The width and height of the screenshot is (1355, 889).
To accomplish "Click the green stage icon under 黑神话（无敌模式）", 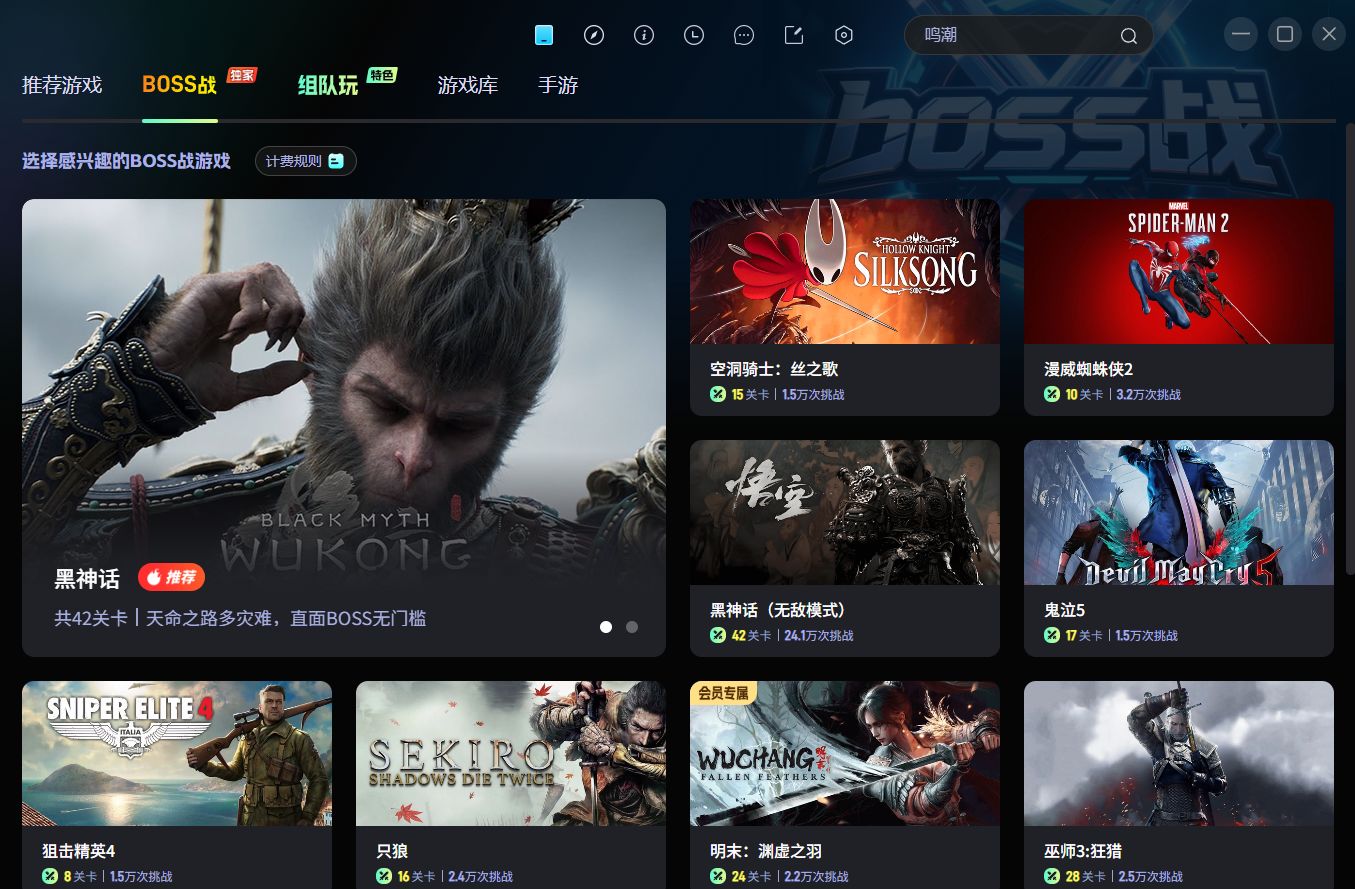I will pyautogui.click(x=718, y=635).
